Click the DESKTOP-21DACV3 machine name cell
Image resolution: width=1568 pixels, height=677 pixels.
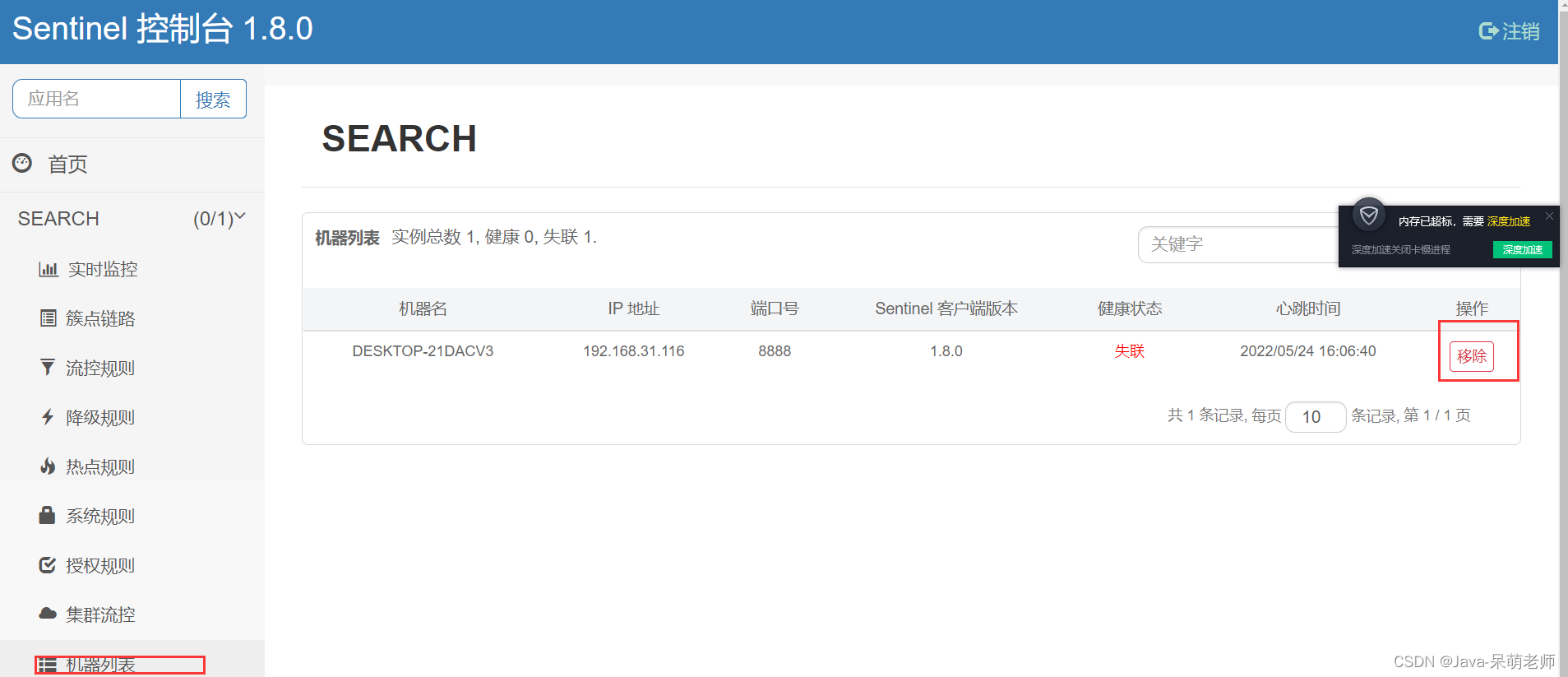click(x=423, y=351)
